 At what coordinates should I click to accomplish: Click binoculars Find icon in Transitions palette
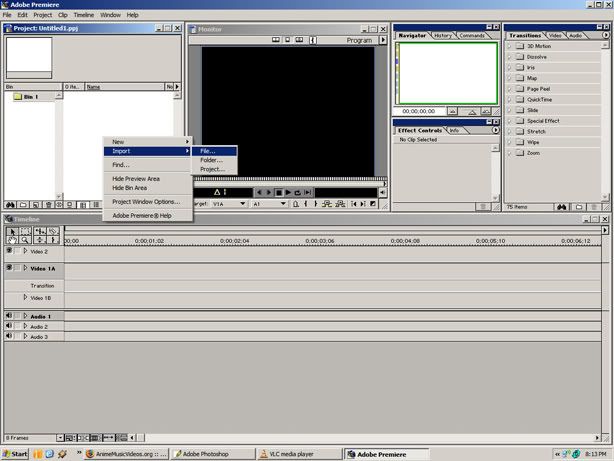[x=562, y=207]
